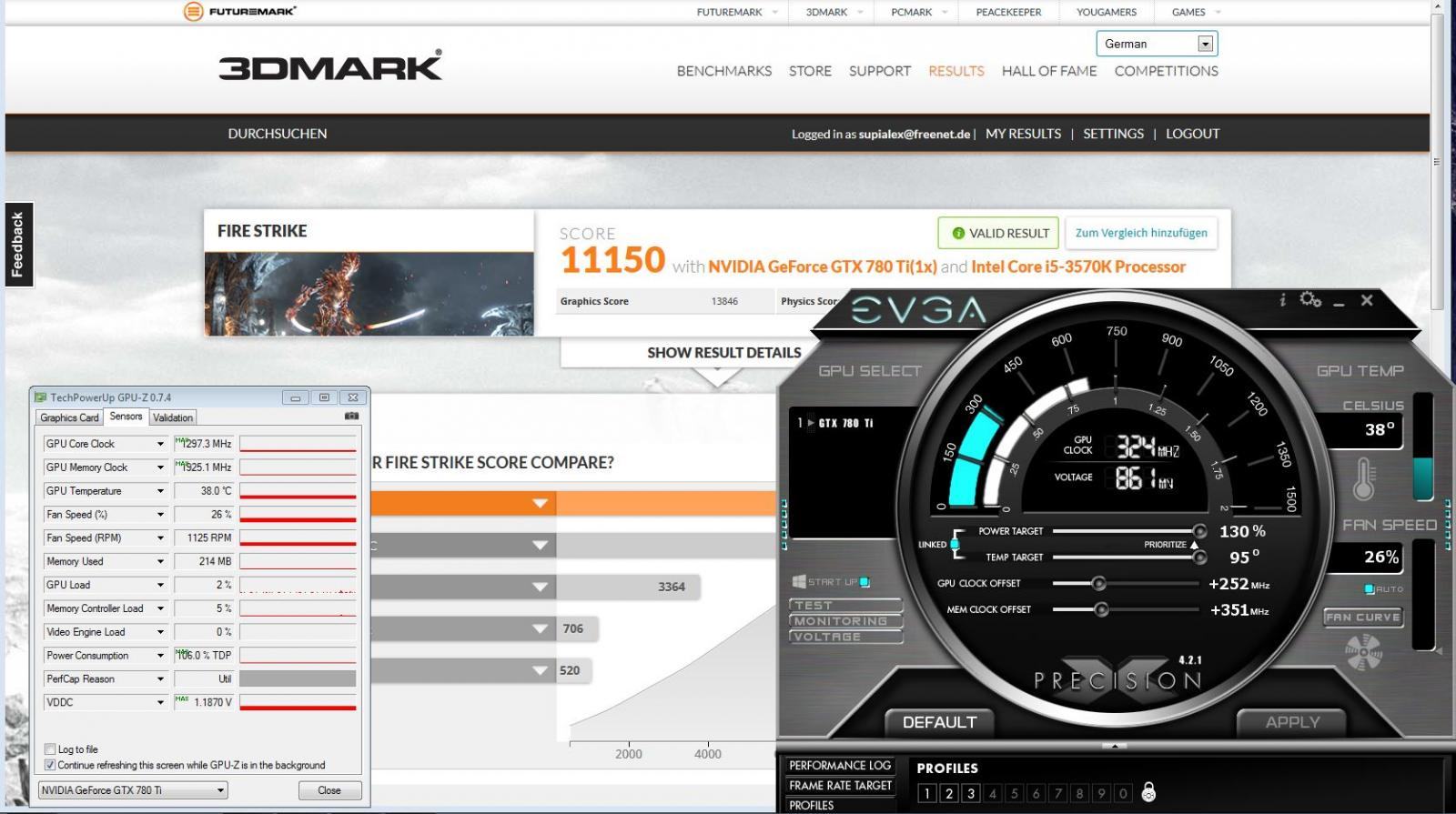This screenshot has height=814, width=1456.
Task: Open NVIDIA GeForce GTX 780 Ti device dropdown
Action: (220, 790)
